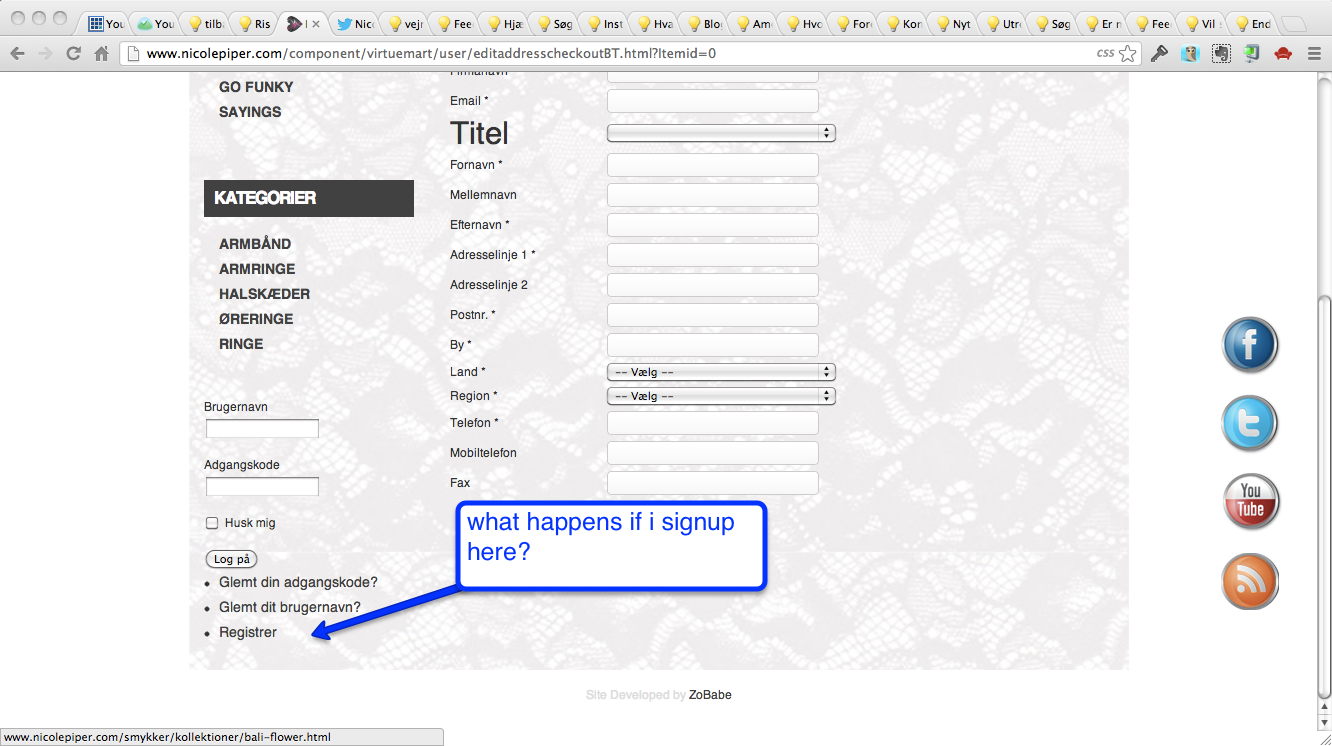The image size is (1332, 746).
Task: Open the Region dropdown
Action: 720,396
